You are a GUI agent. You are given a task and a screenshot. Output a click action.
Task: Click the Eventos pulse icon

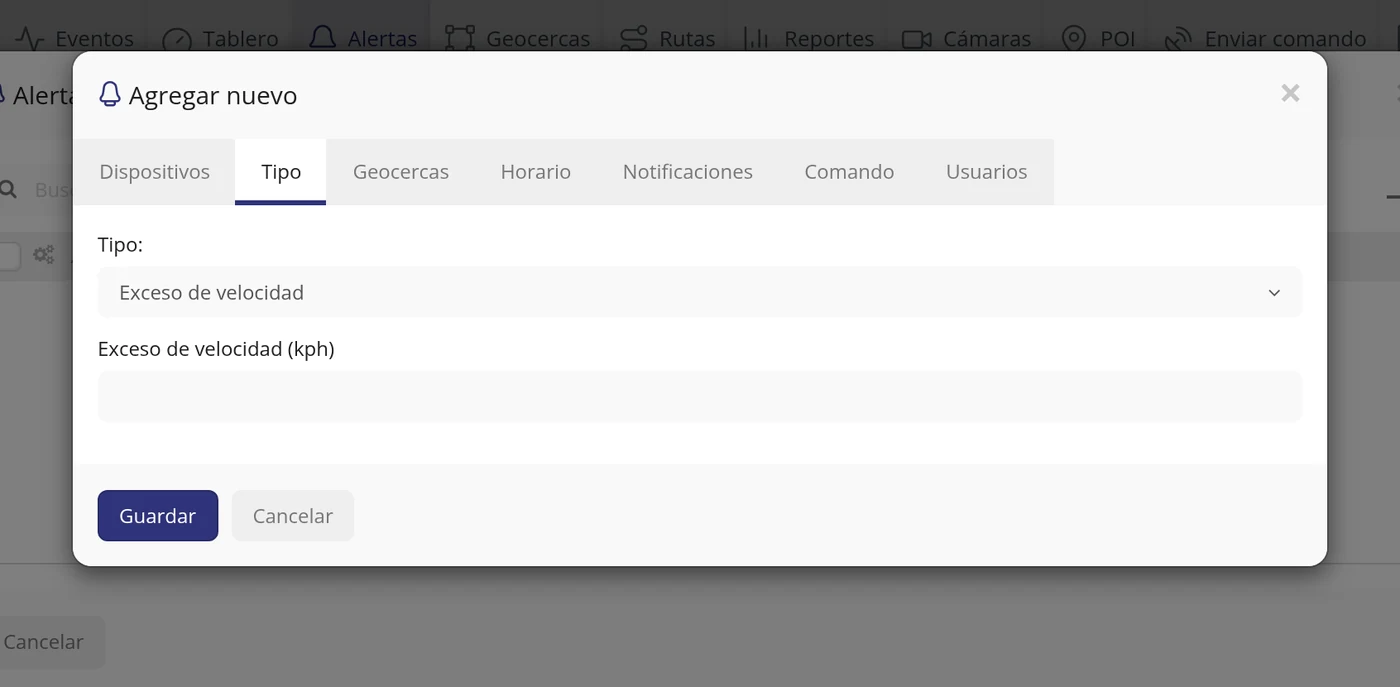30,39
